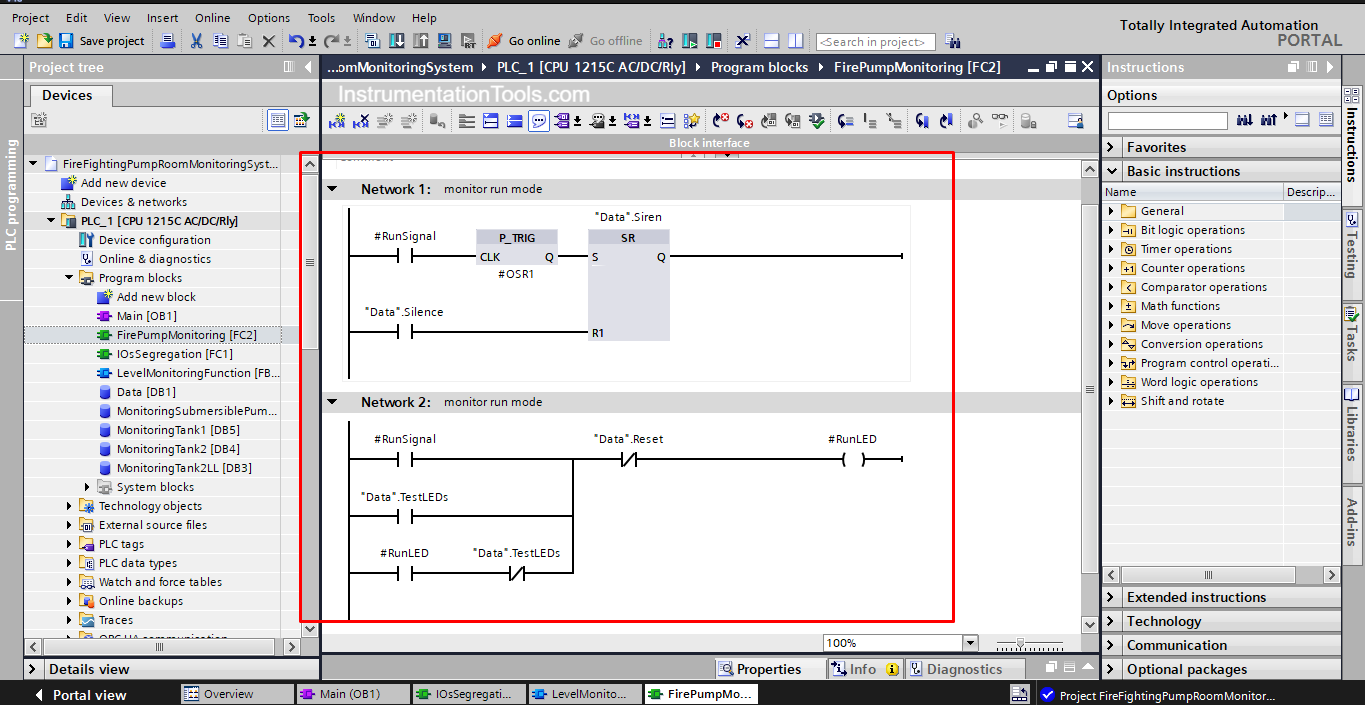Split editor space horizontally icon
This screenshot has width=1365, height=705.
tap(771, 41)
